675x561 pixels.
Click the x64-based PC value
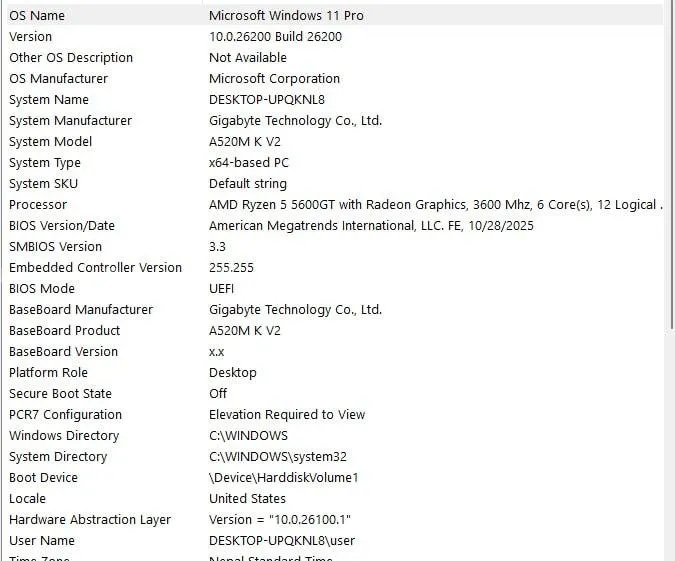[x=249, y=163]
